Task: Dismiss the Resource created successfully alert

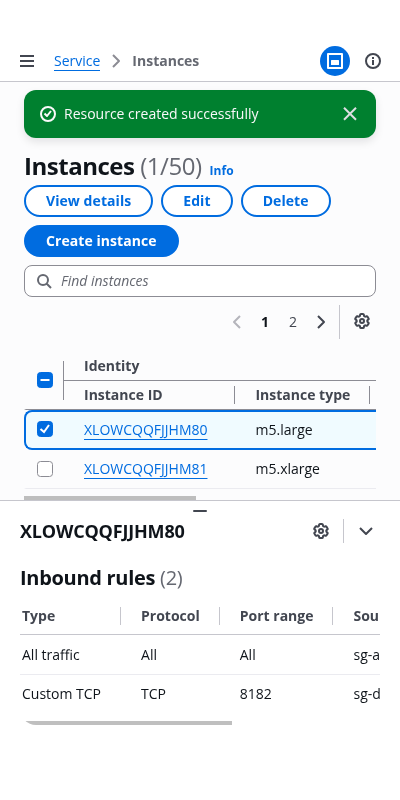Action: [x=350, y=114]
